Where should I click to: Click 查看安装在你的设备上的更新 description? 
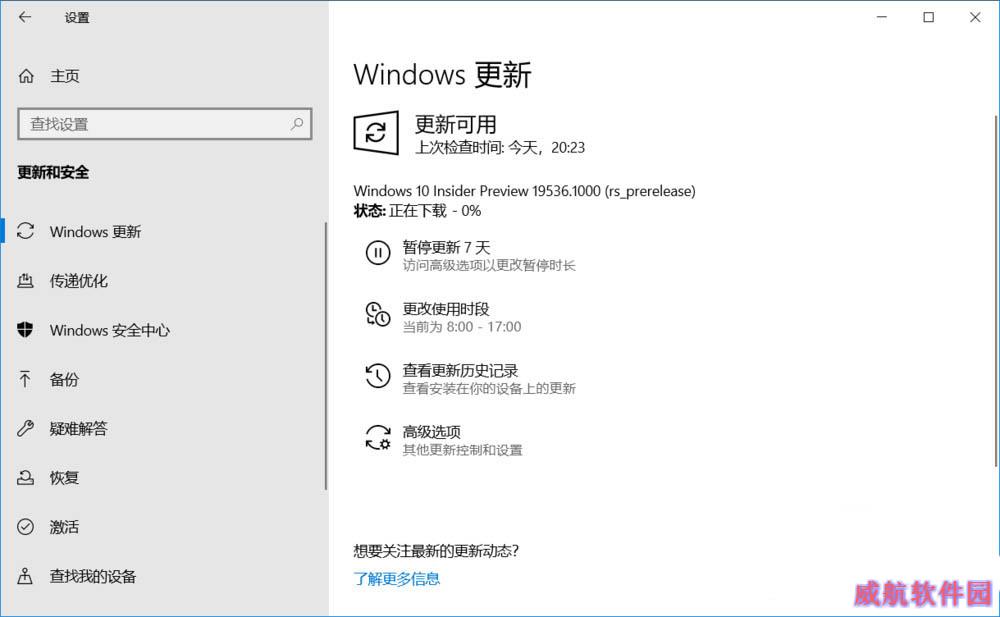(x=489, y=388)
